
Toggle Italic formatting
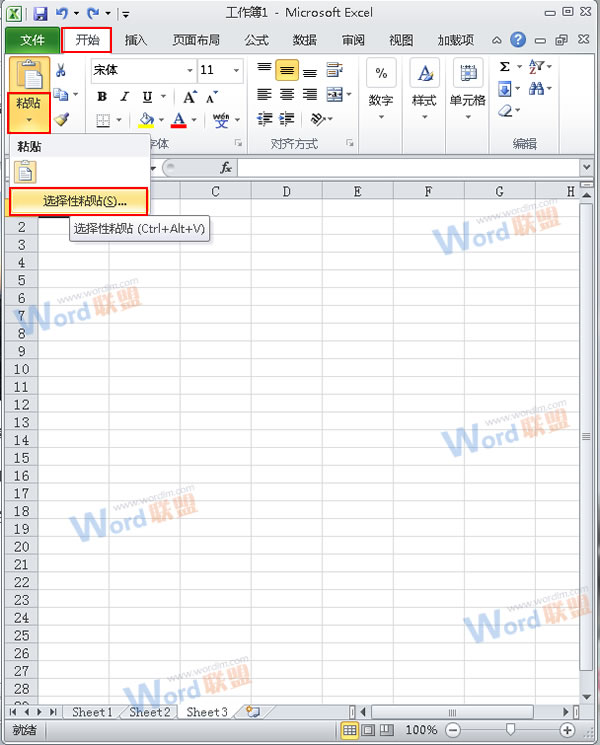pyautogui.click(x=125, y=96)
